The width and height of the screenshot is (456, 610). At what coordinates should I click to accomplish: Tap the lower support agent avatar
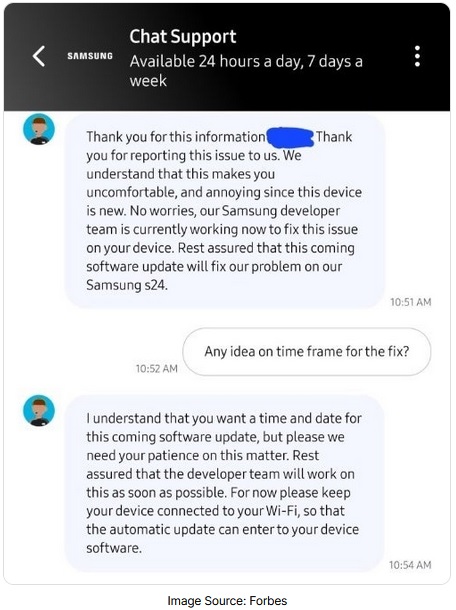point(39,410)
